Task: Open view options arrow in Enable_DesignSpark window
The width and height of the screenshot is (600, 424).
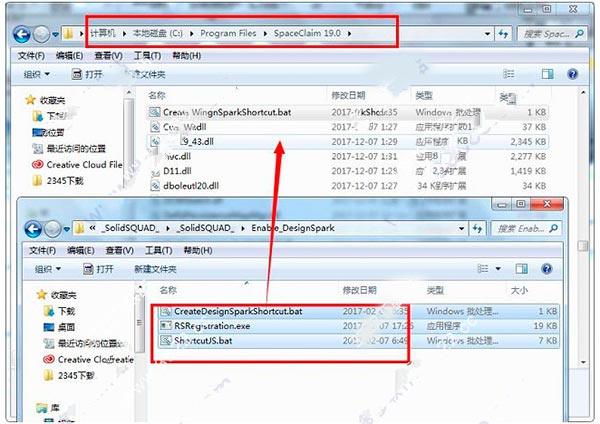Action: [x=498, y=269]
